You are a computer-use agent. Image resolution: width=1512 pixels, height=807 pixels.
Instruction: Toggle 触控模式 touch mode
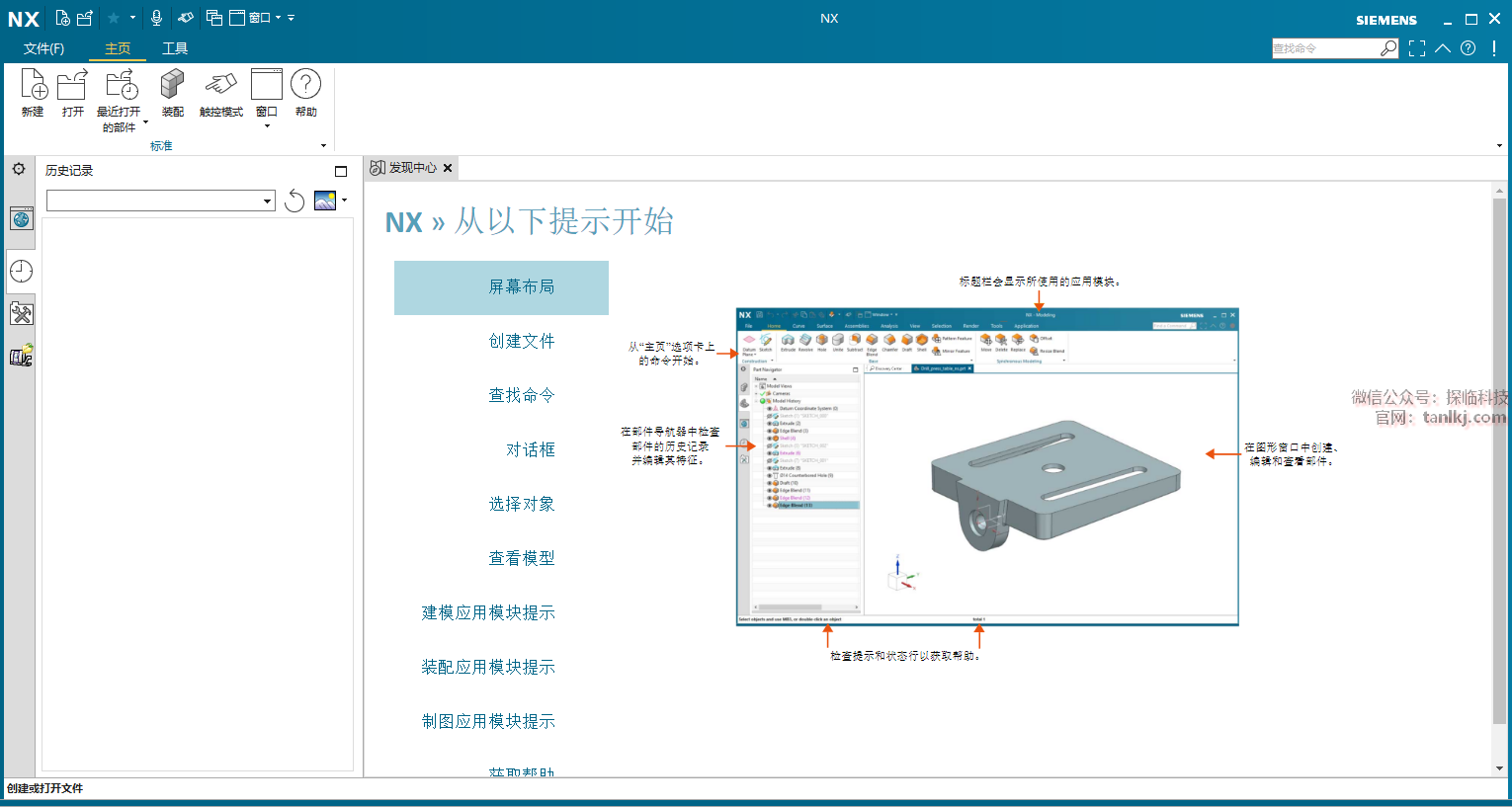click(x=220, y=86)
